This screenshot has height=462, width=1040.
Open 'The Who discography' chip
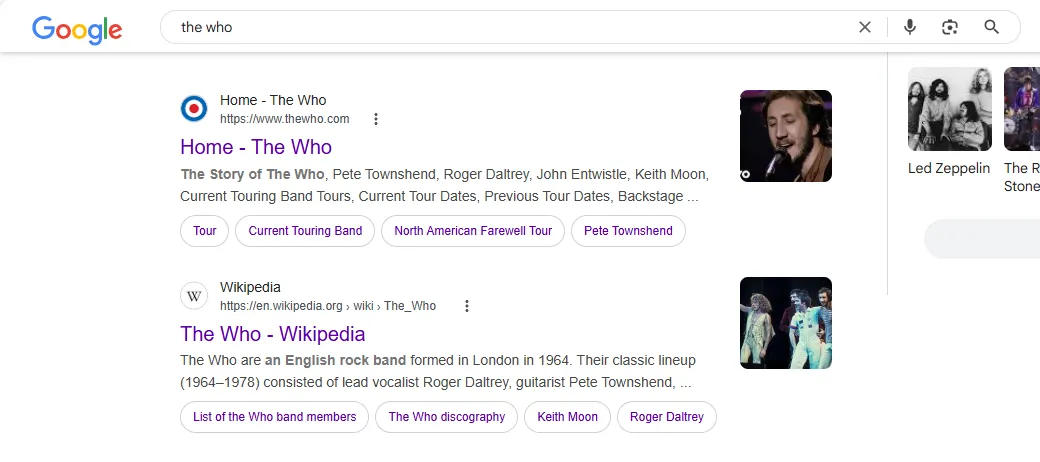(446, 417)
